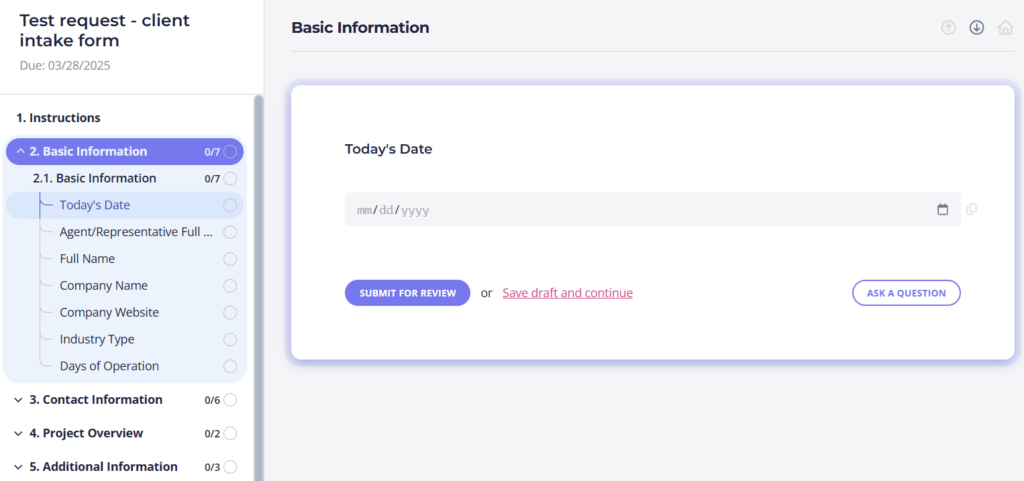Click the status circle for Days of Operation
The image size is (1024, 481).
[230, 366]
